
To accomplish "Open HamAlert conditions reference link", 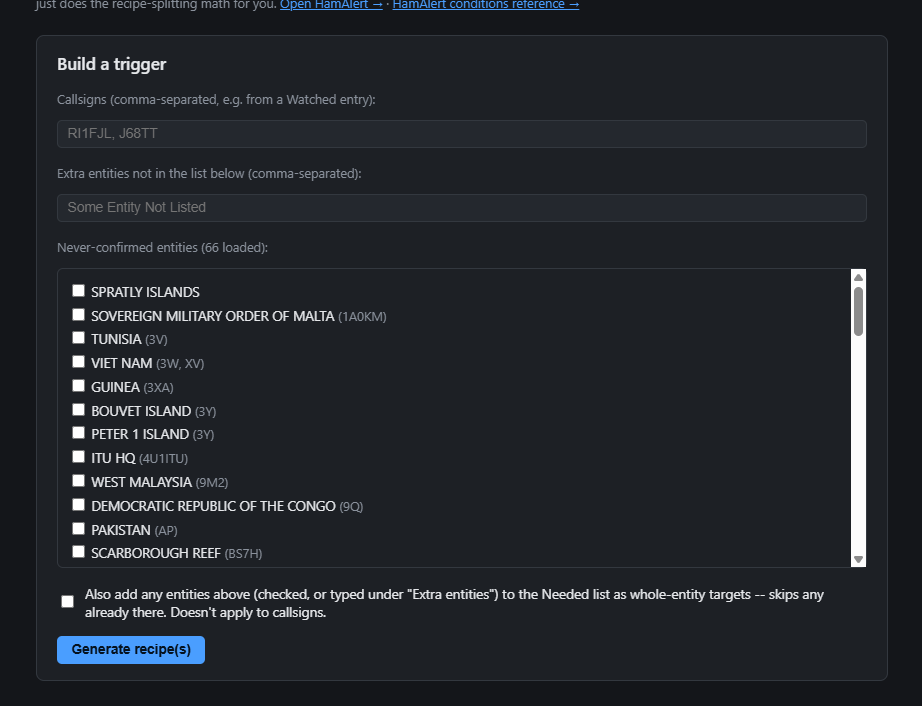I will coord(486,5).
